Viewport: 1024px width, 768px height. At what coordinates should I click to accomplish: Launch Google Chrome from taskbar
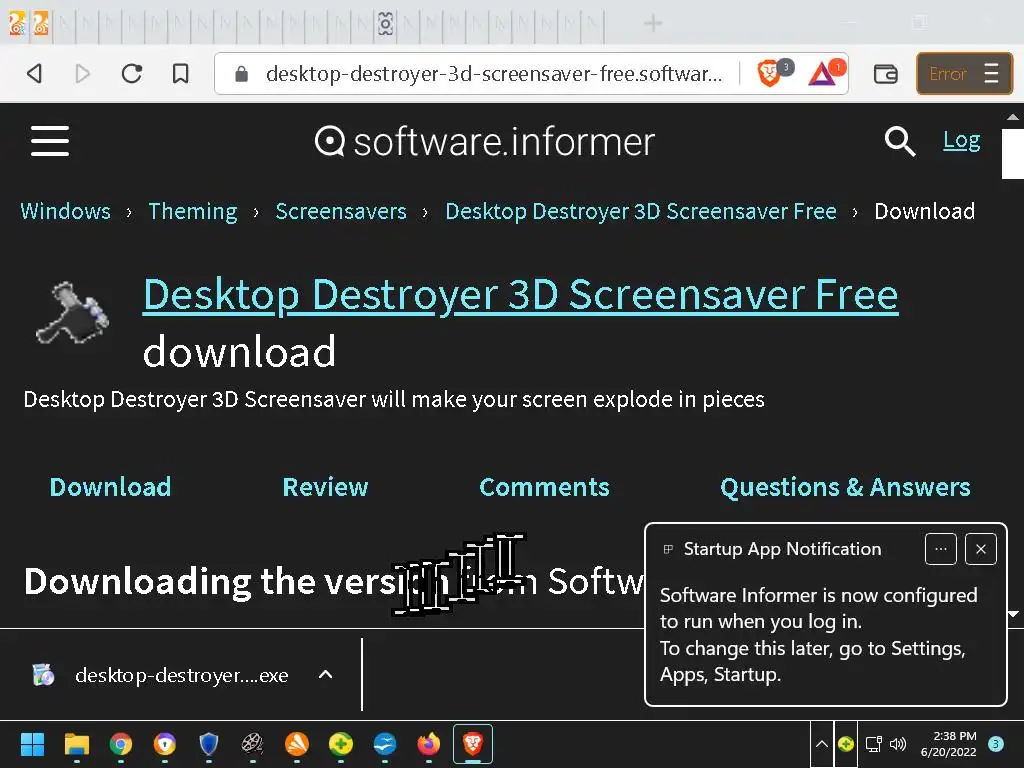[x=121, y=744]
